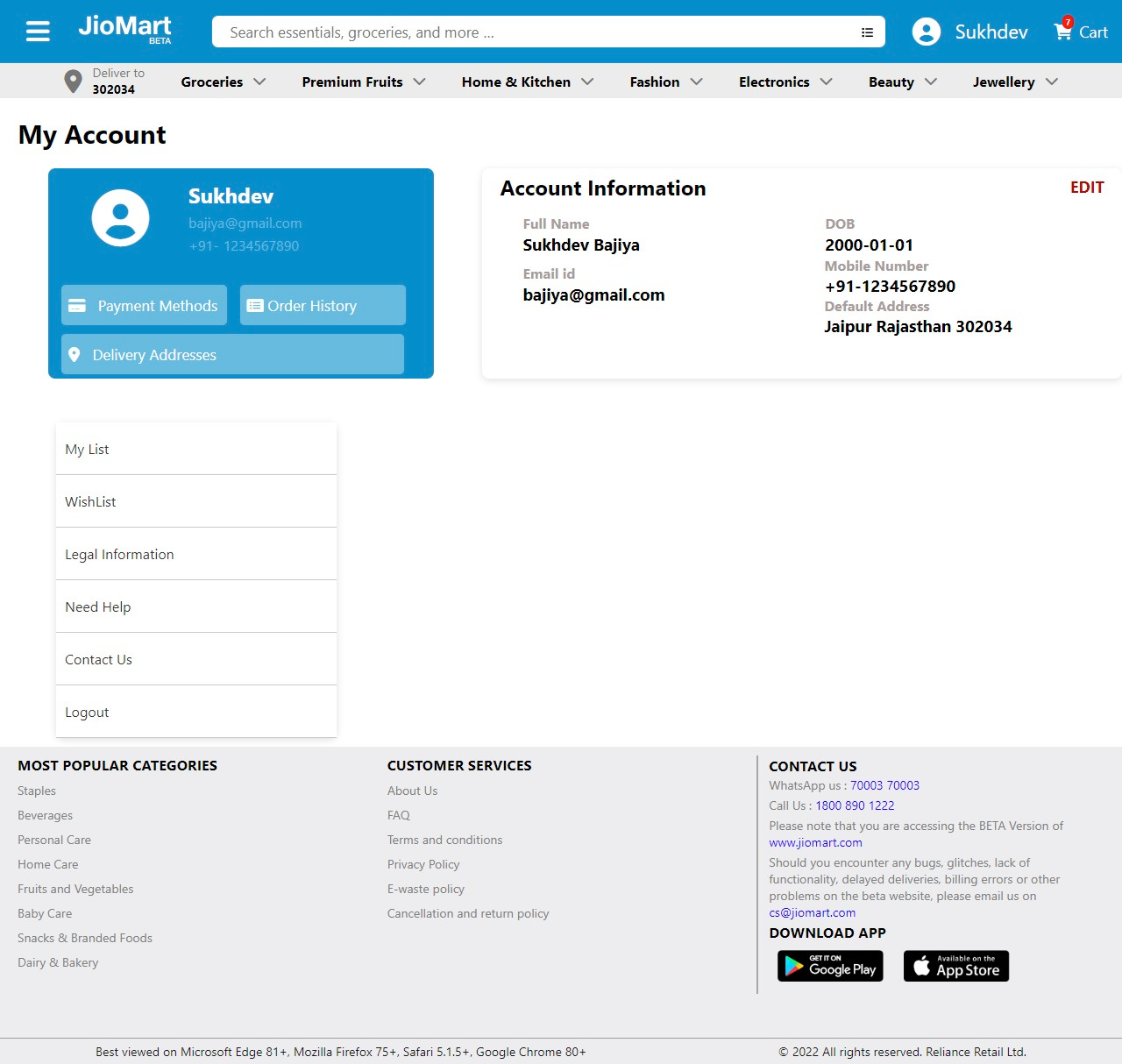Click call number 1800 890 1222
The image size is (1122, 1064).
click(855, 805)
